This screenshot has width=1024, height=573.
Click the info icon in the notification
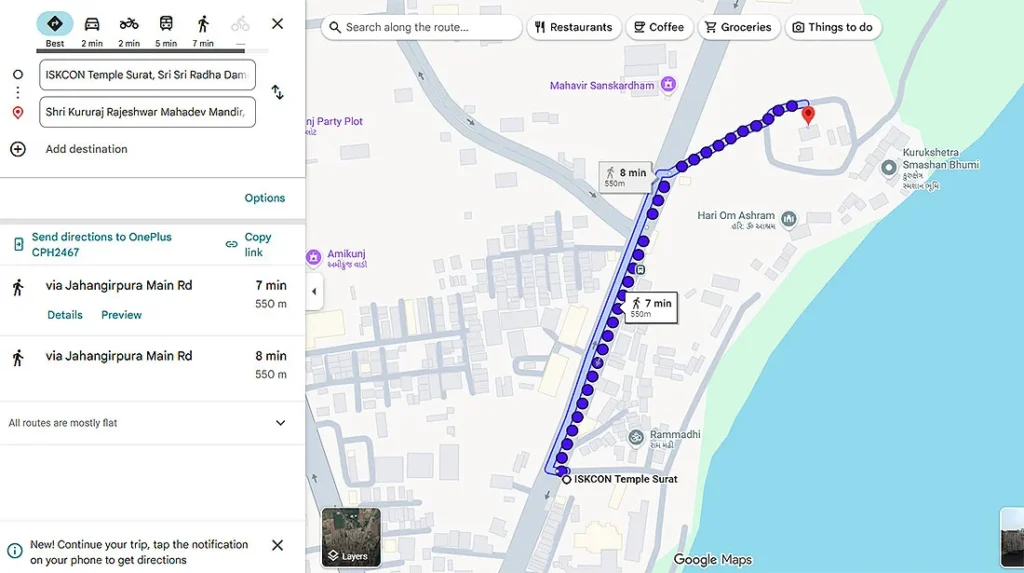coord(14,551)
